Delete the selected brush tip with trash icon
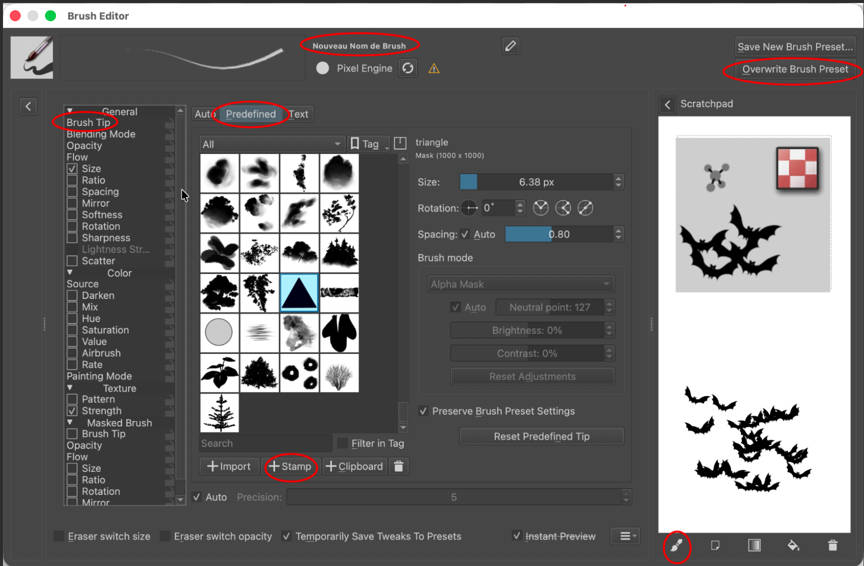The height and width of the screenshot is (566, 864). pyautogui.click(x=399, y=466)
